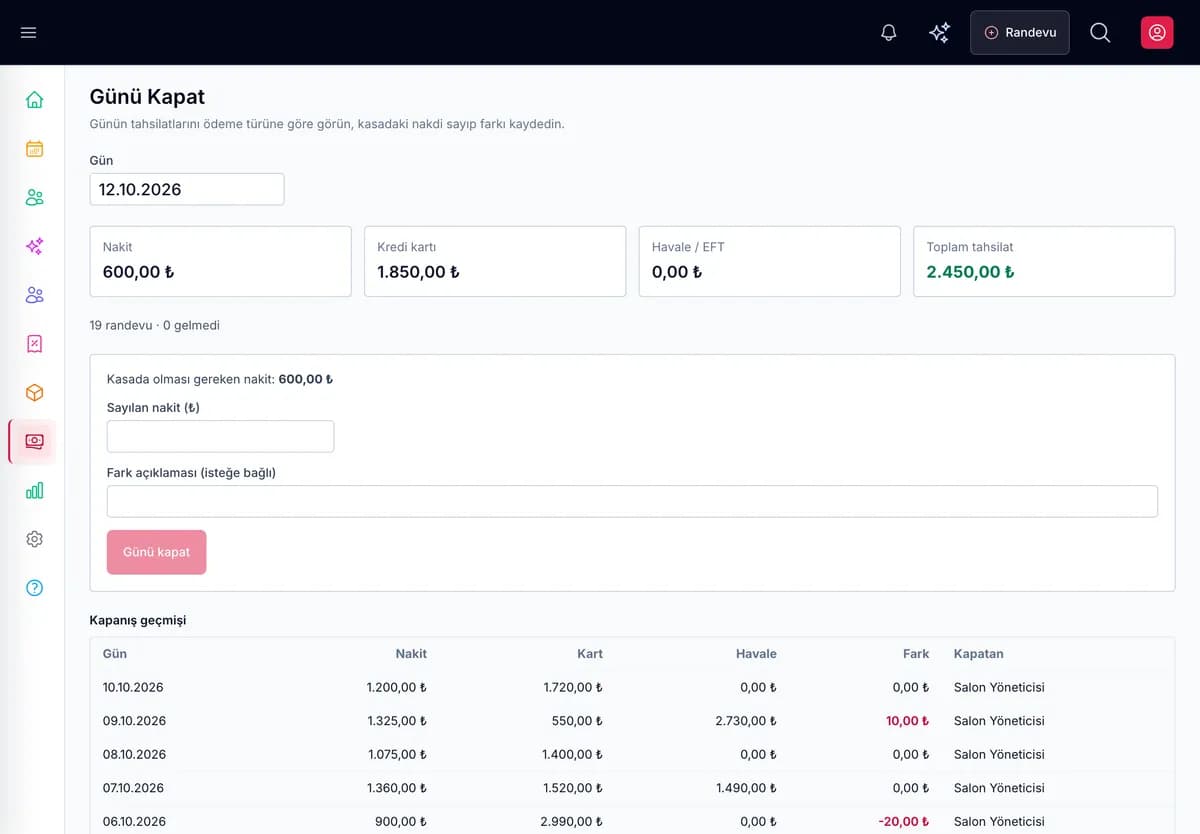Select the 08.10.2026 history row date
Viewport: 1200px width, 834px height.
coord(134,755)
